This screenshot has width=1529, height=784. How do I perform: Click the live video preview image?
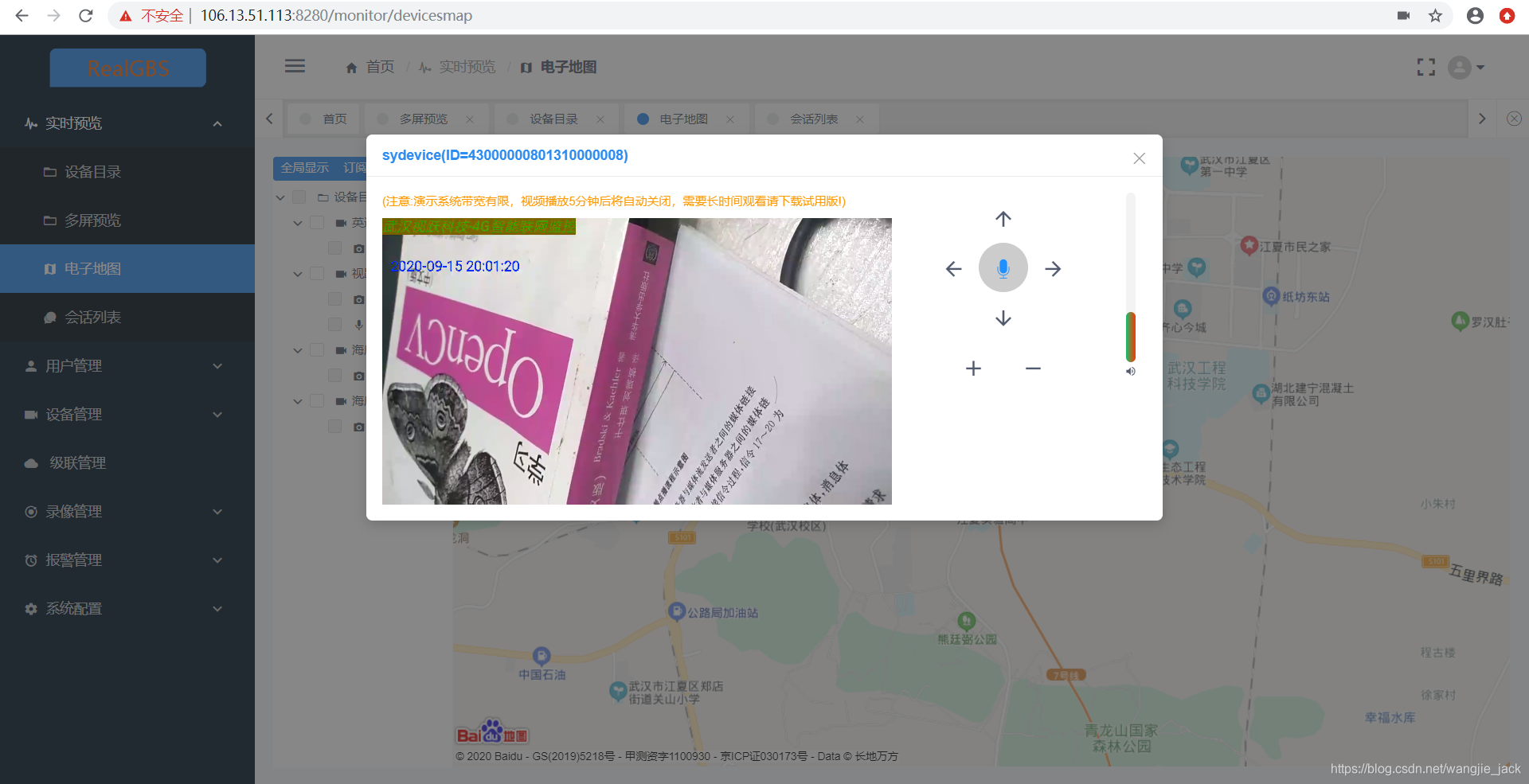tap(637, 361)
